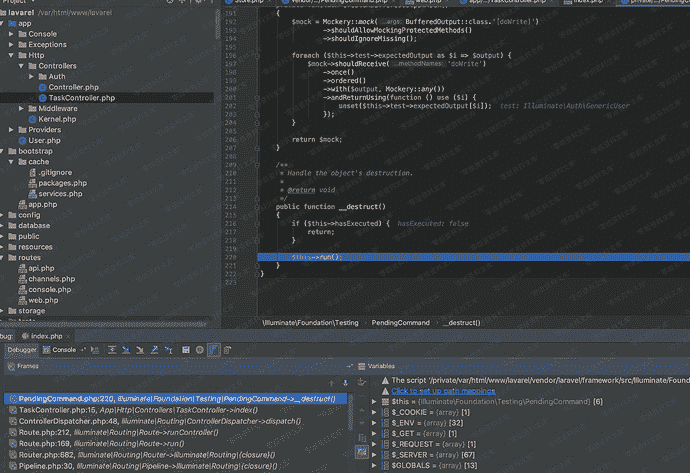Image resolution: width=690 pixels, height=473 pixels.
Task: Expand the $_SERVER variable array
Action: 374,453
